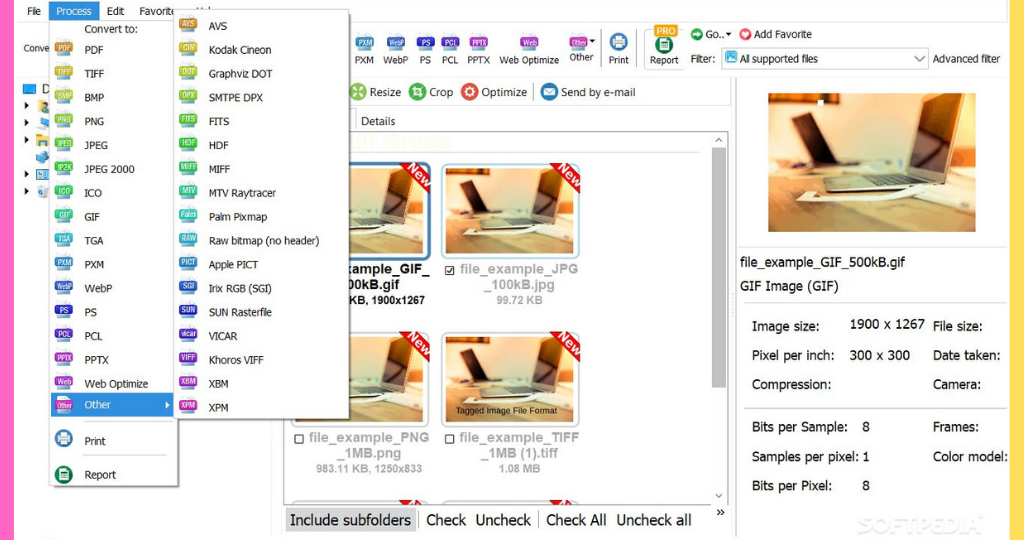Viewport: 1024px width, 540px height.
Task: Choose AVS format icon in the submenu
Action: click(188, 25)
